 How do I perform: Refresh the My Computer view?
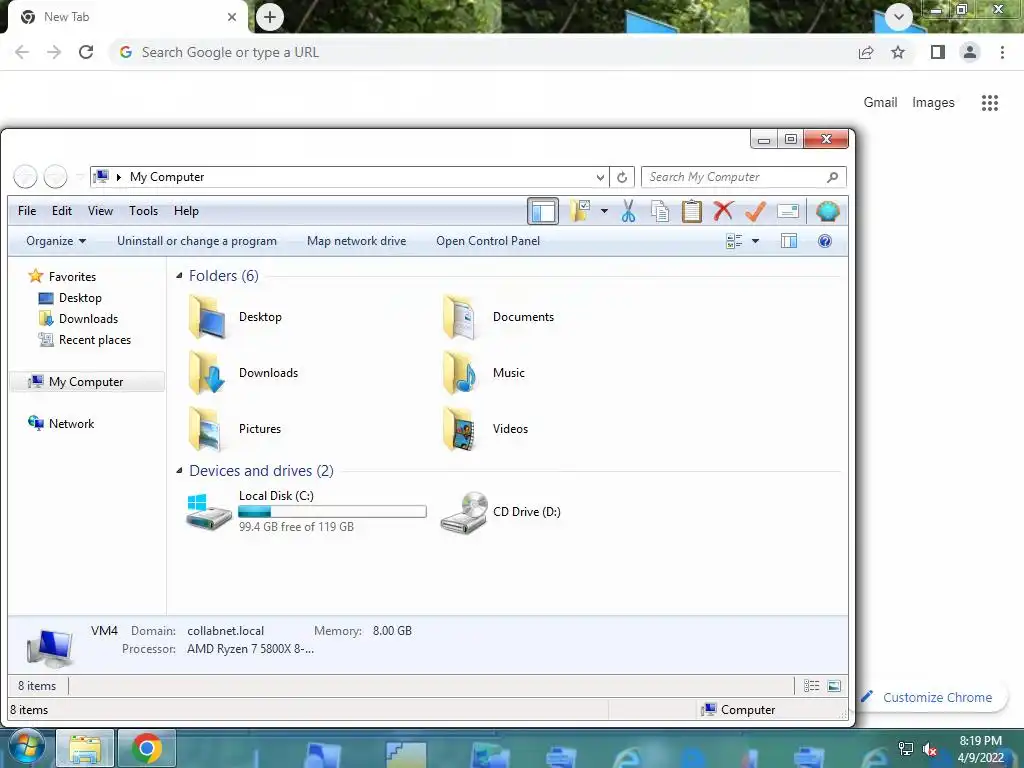[622, 177]
